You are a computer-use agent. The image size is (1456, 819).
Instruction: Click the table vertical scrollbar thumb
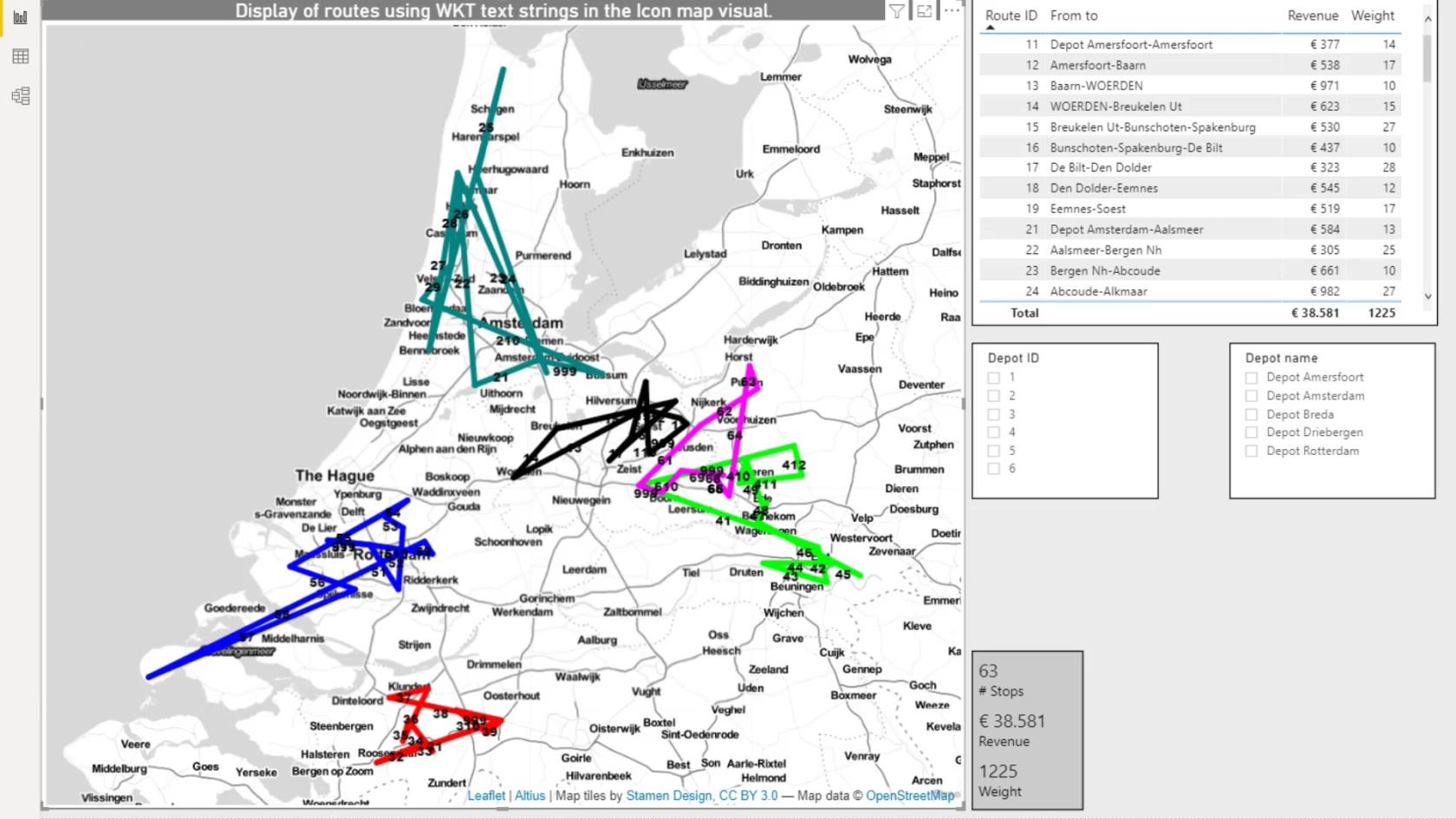tap(1428, 58)
